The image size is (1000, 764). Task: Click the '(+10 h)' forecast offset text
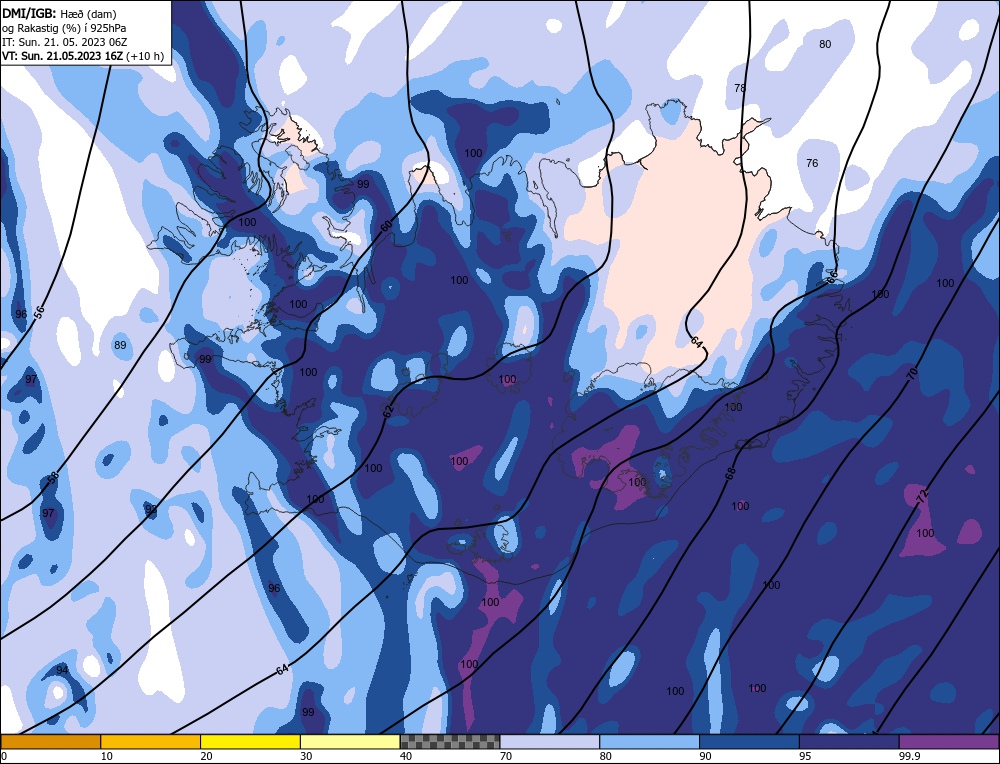point(145,56)
